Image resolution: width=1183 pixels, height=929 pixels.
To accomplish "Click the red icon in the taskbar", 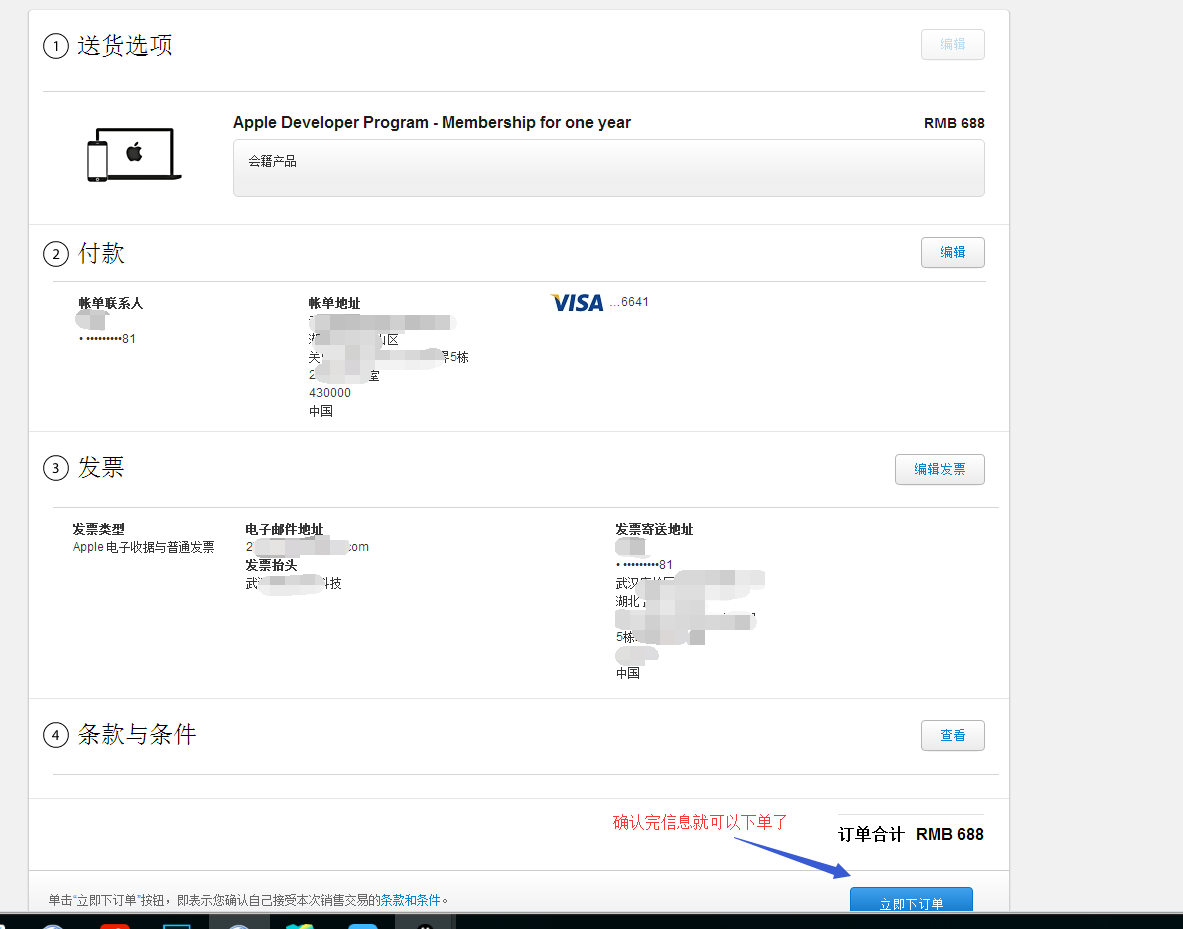I will coord(115,925).
